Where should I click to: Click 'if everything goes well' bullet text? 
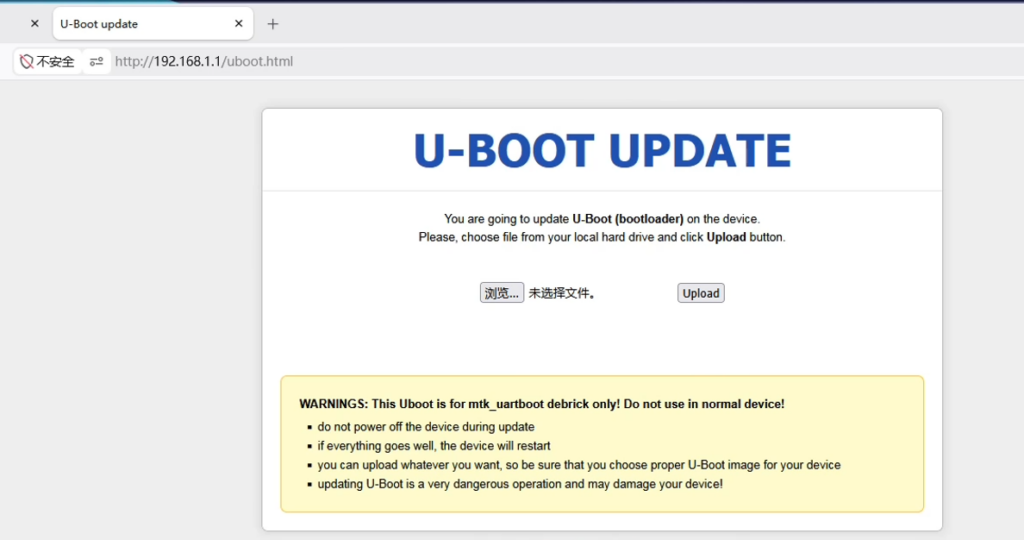(434, 446)
